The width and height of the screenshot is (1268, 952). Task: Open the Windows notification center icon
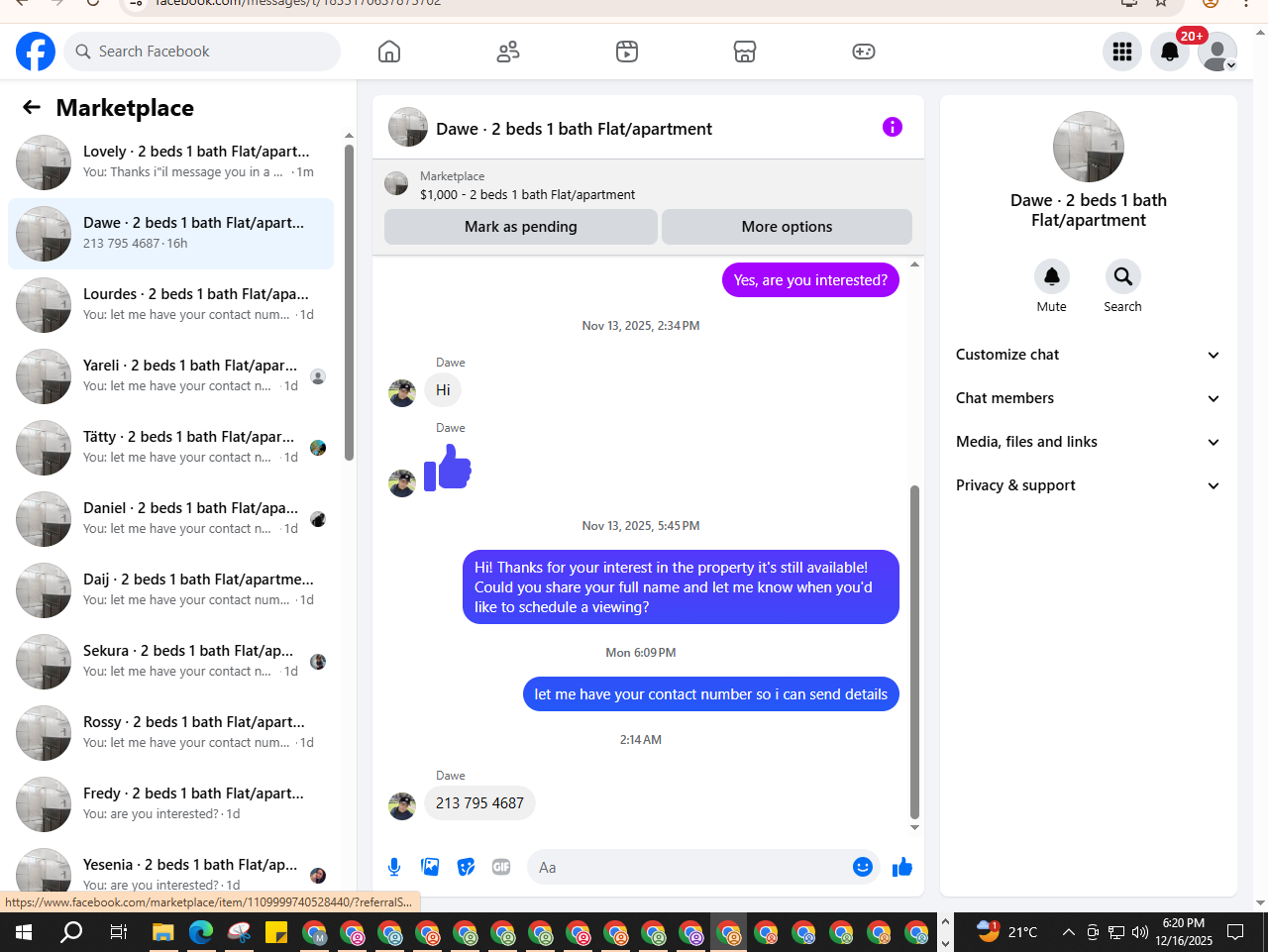click(1235, 932)
